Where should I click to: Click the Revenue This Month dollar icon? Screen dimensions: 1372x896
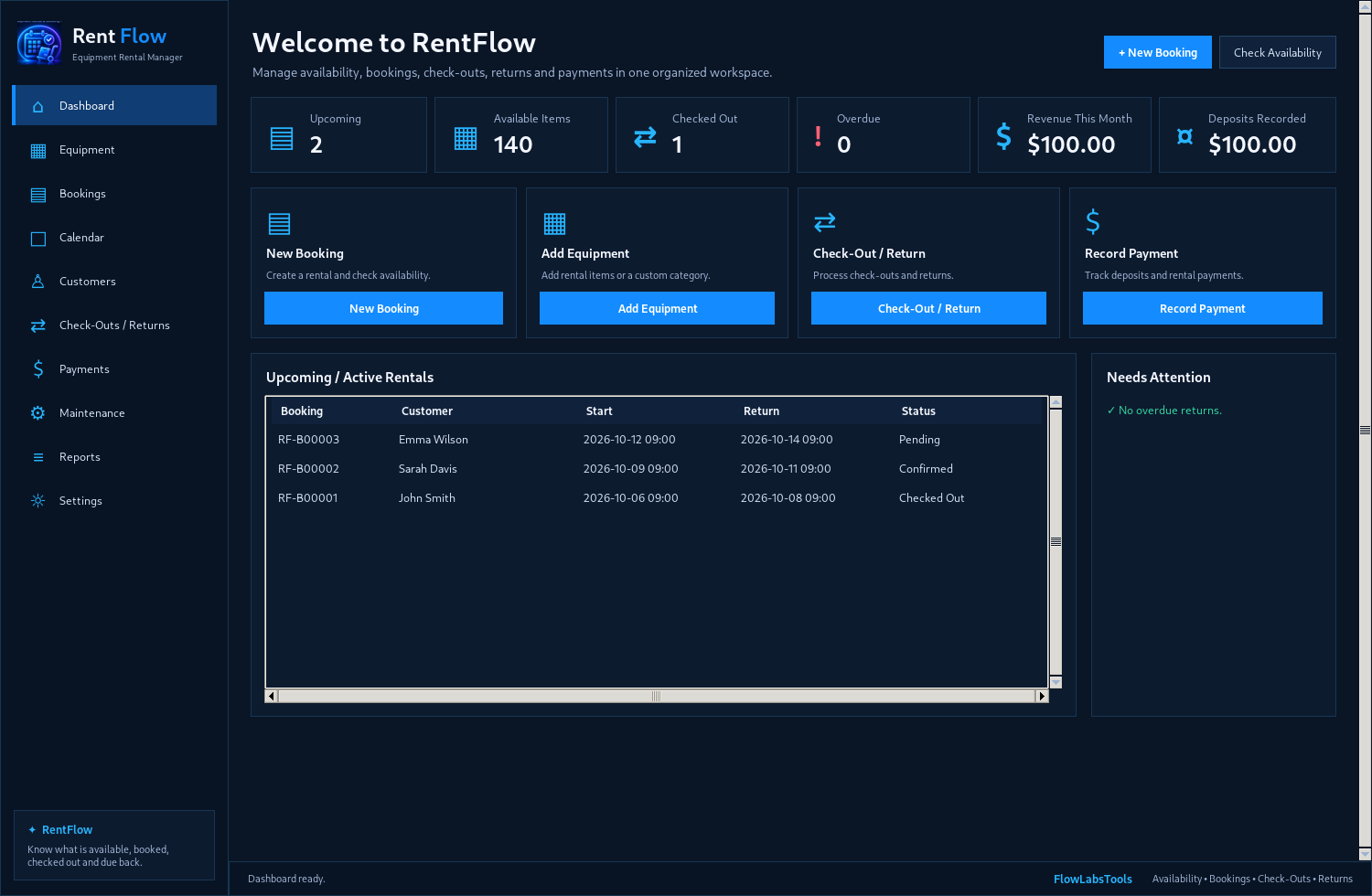1003,136
